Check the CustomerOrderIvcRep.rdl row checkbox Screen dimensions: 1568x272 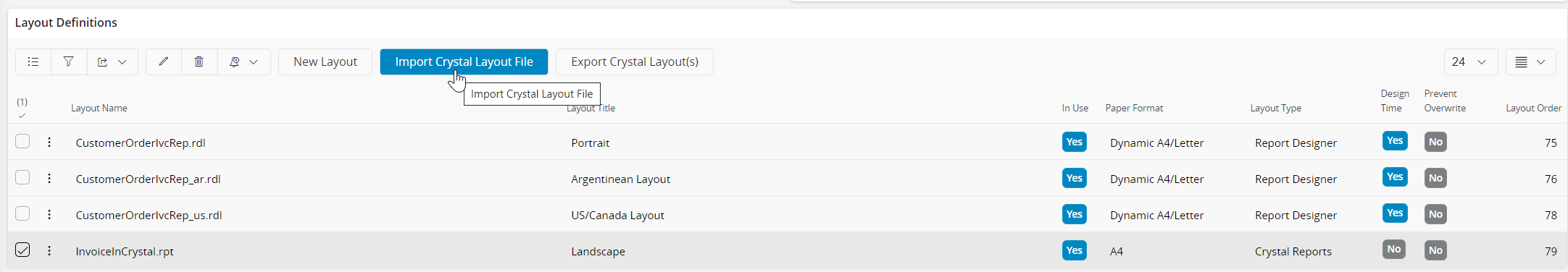coord(22,141)
